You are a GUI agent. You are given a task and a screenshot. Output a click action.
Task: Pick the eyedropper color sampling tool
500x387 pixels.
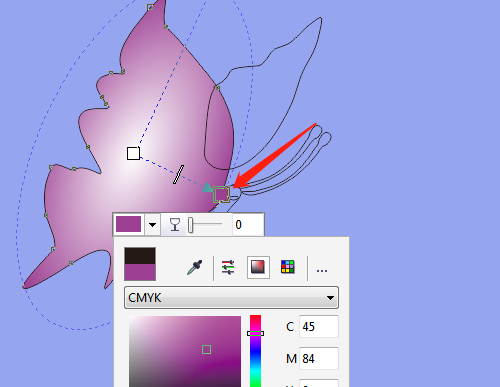click(x=195, y=267)
